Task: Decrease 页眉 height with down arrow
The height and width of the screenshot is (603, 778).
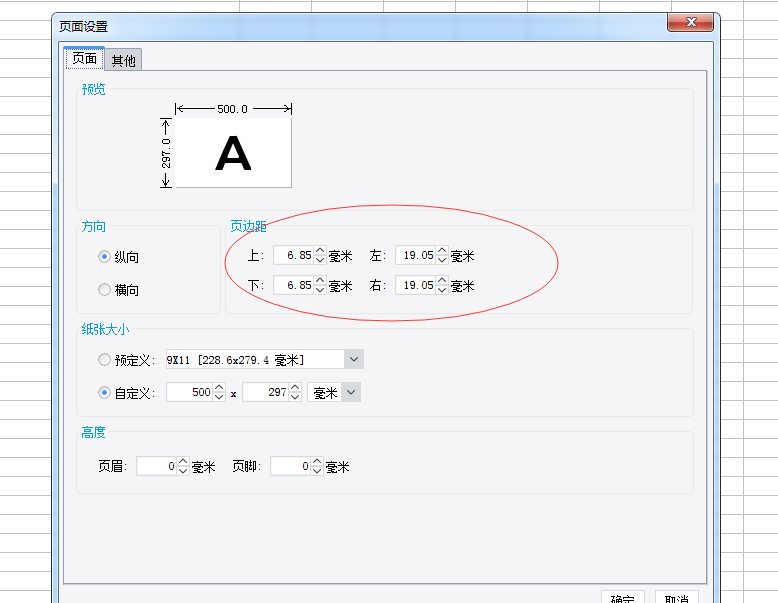Action: click(183, 471)
